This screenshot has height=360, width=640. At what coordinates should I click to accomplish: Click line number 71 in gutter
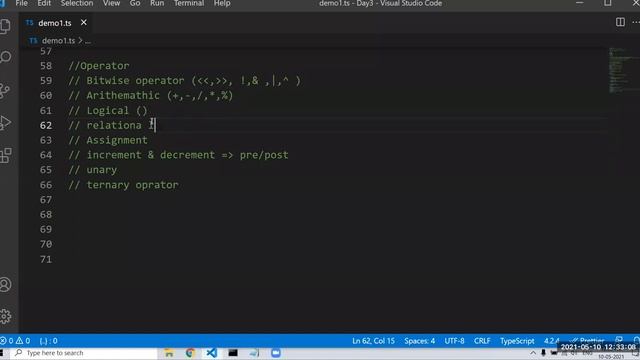click(46, 259)
